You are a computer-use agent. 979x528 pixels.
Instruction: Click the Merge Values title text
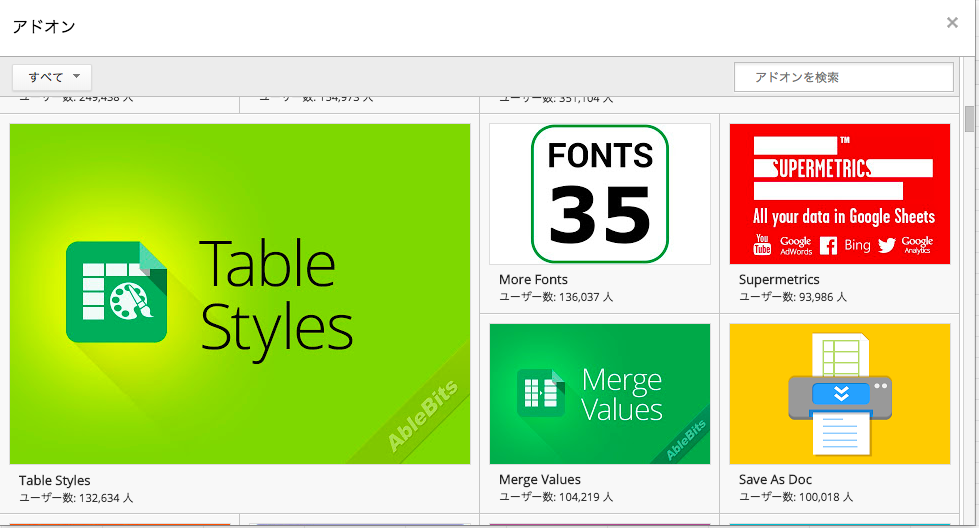539,479
